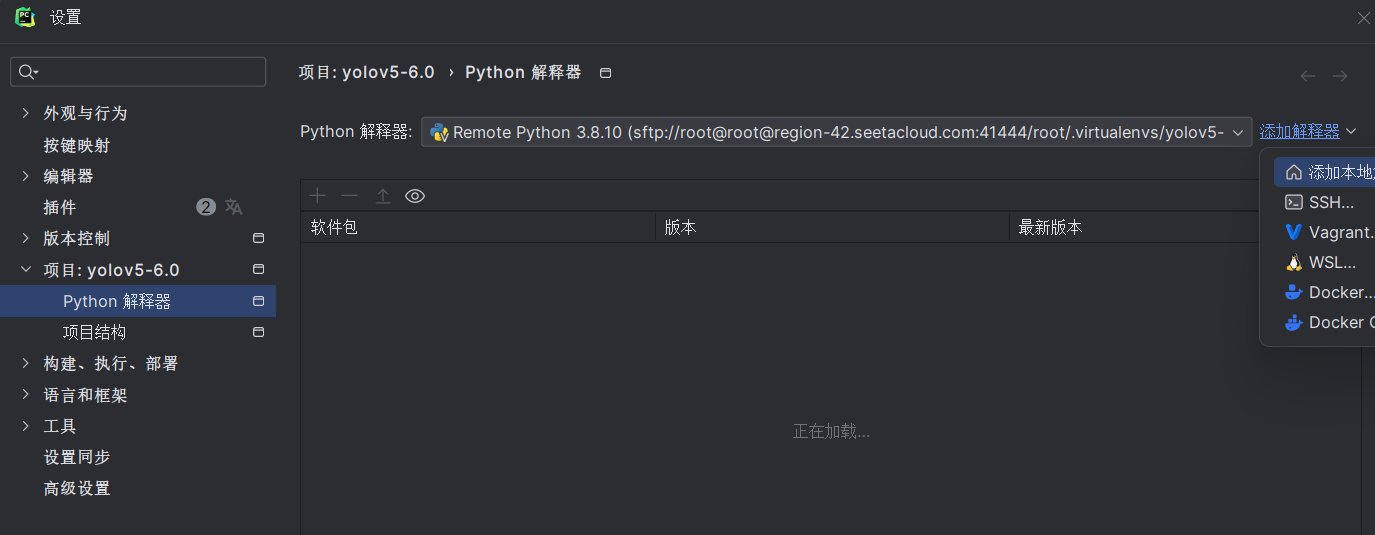1375x535 pixels.
Task: Click the terminal icon beside SSH...
Action: (x=1294, y=202)
